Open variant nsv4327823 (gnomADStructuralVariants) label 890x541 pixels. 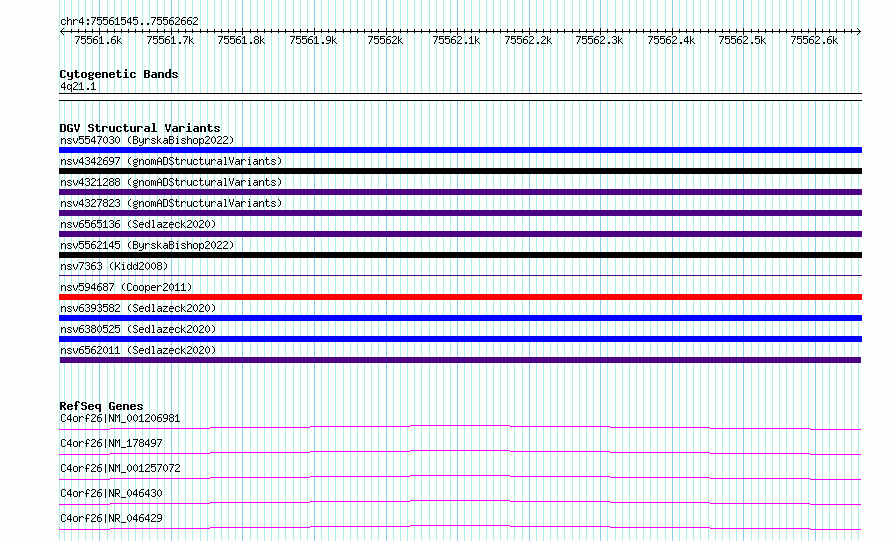[171, 203]
